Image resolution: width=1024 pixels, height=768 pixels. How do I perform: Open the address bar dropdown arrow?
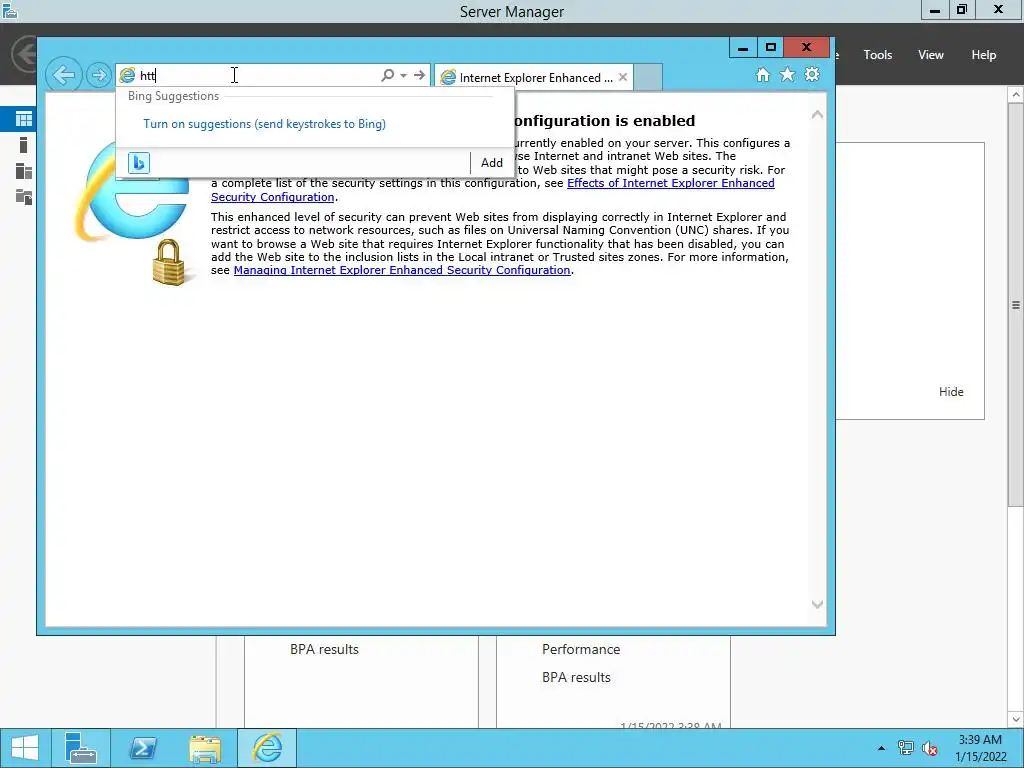click(x=404, y=76)
